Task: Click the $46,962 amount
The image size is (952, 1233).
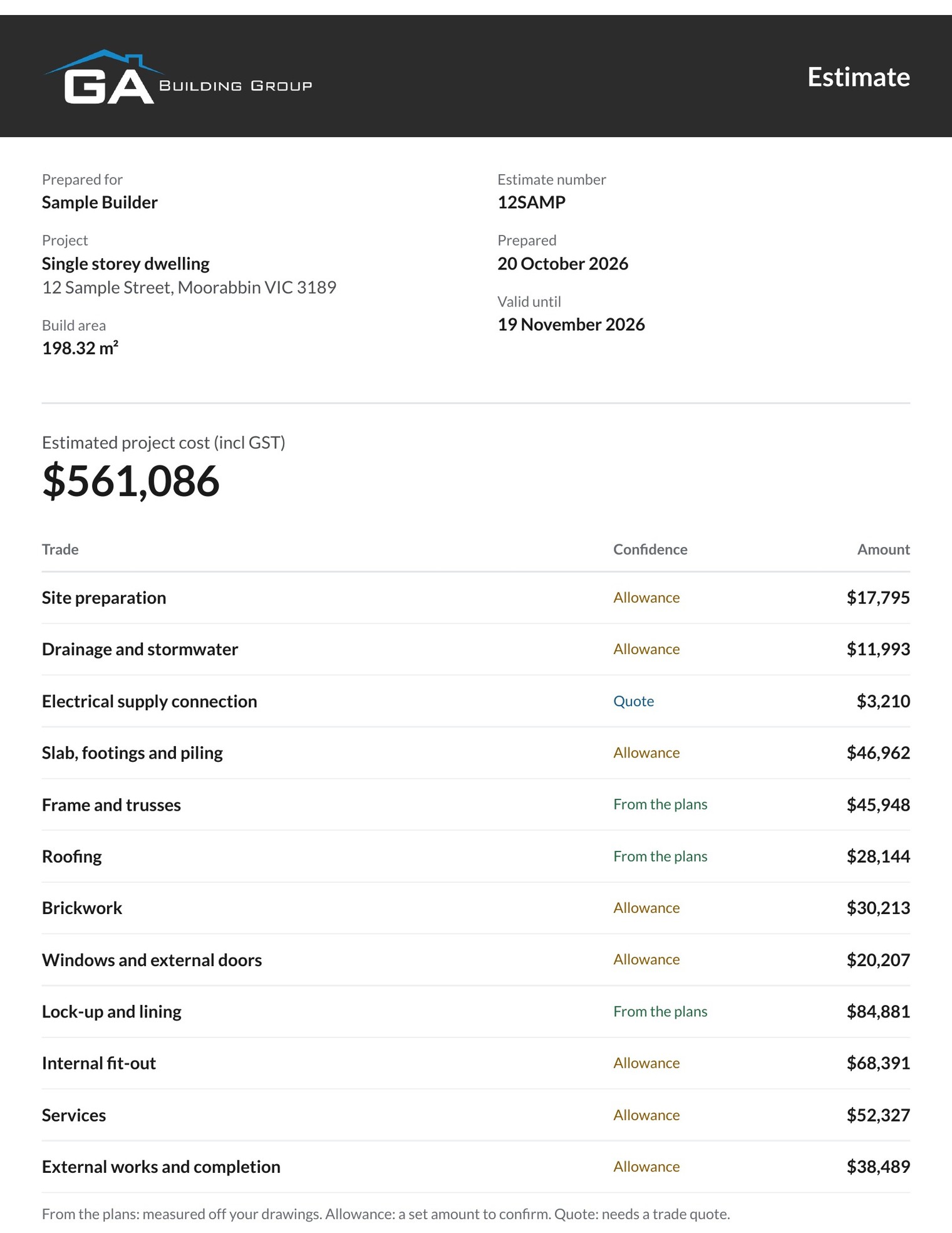Action: [x=878, y=753]
